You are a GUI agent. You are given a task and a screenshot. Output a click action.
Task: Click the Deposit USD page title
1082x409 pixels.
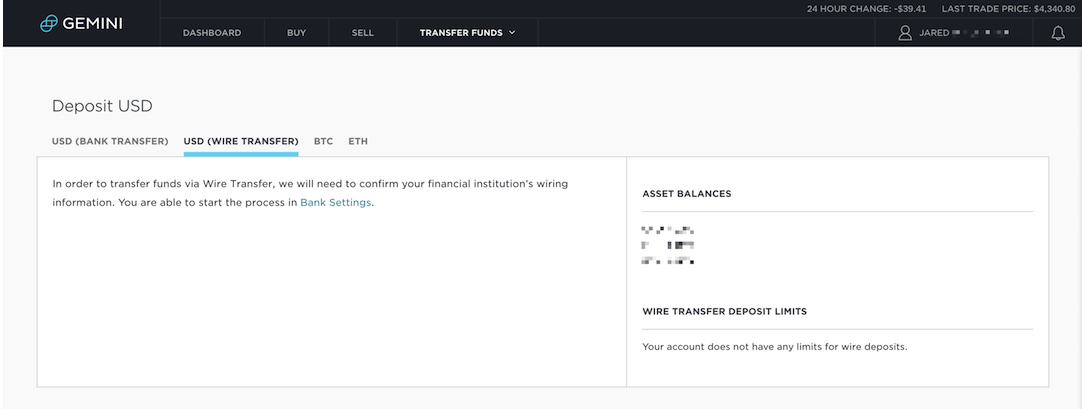[102, 106]
